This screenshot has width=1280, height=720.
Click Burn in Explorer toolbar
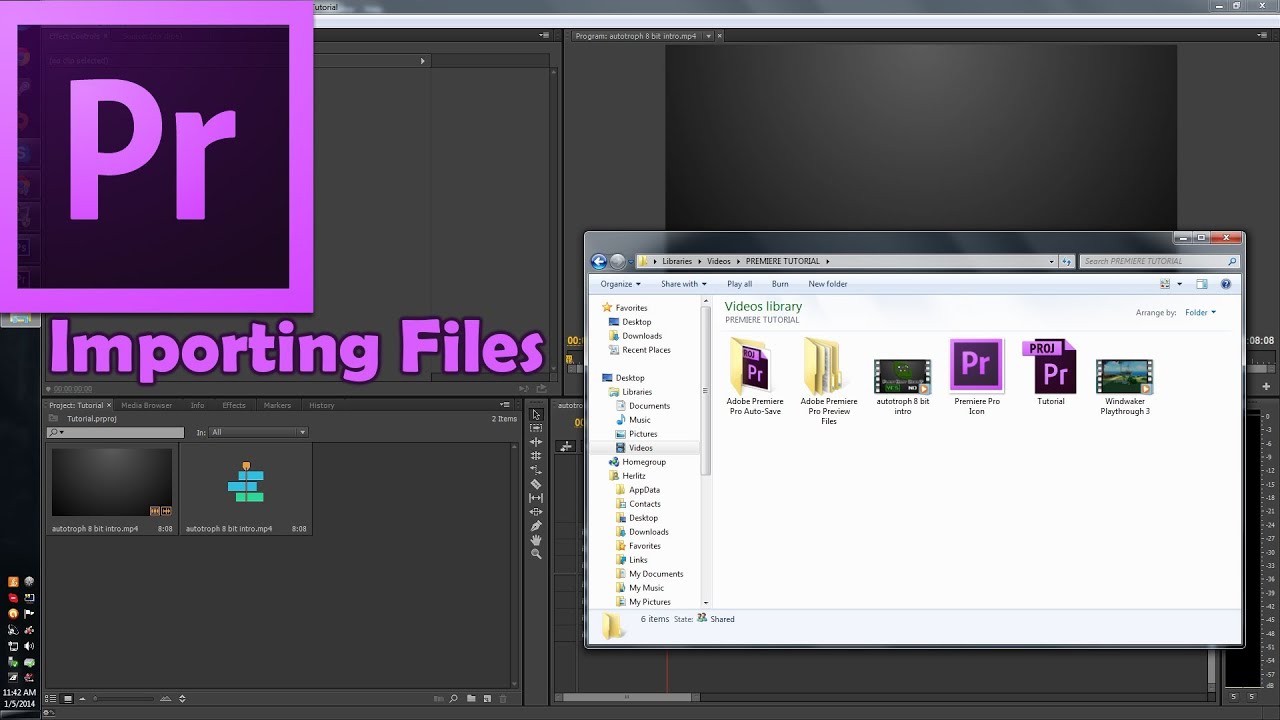[x=780, y=284]
